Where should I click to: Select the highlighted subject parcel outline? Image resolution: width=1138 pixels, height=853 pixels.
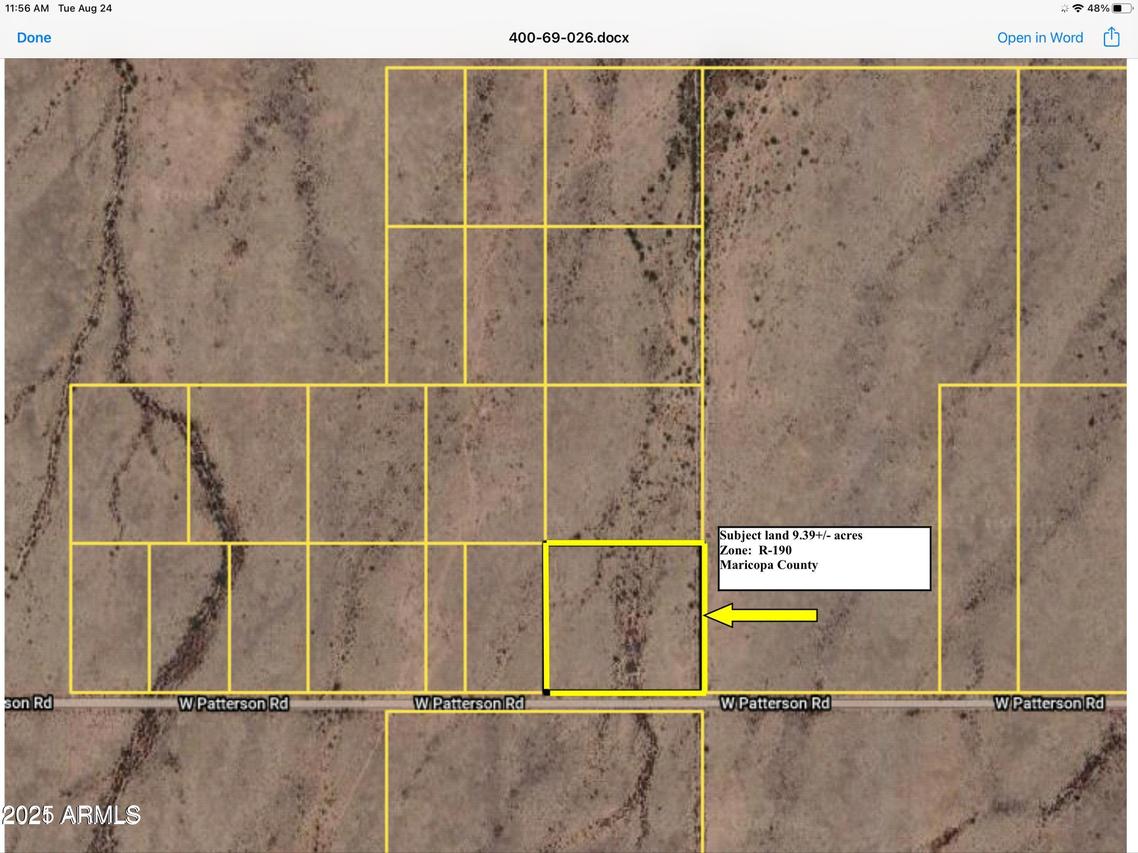click(624, 617)
